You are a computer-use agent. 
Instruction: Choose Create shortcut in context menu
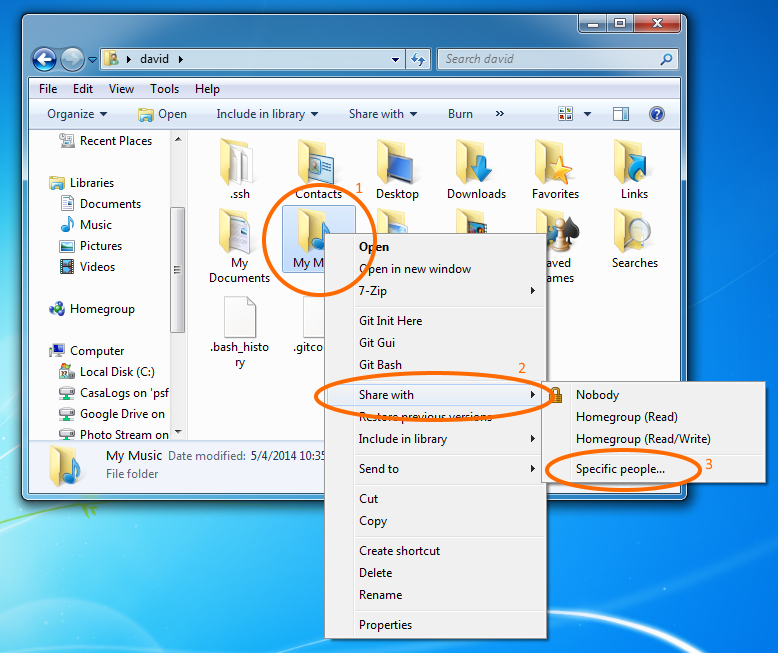point(399,551)
